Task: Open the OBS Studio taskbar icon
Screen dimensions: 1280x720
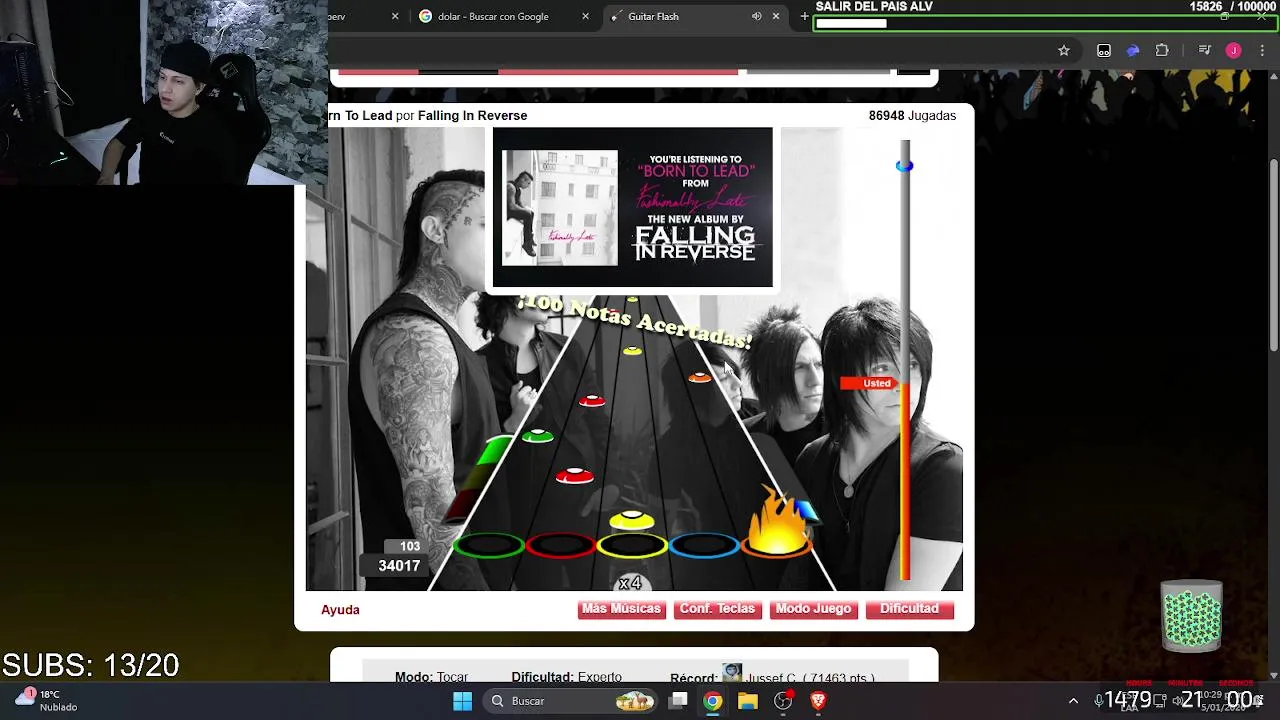Action: click(x=783, y=701)
